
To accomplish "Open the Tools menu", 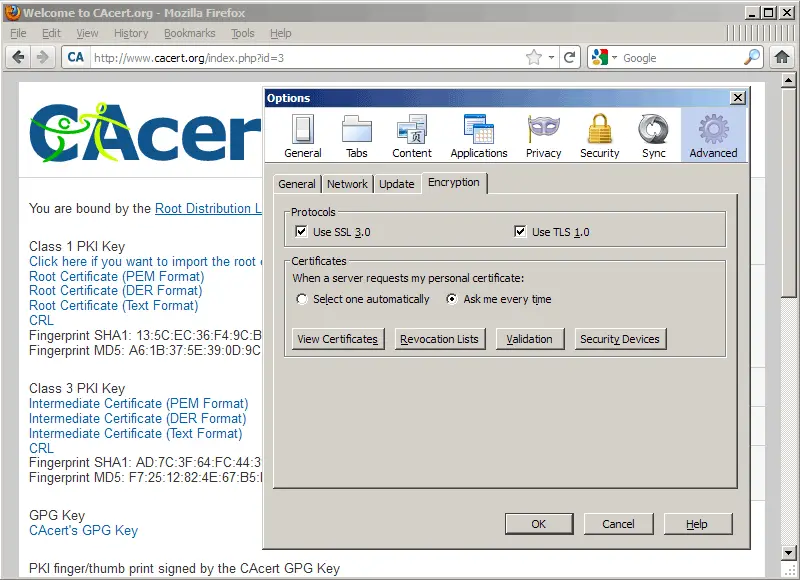I will tap(242, 33).
